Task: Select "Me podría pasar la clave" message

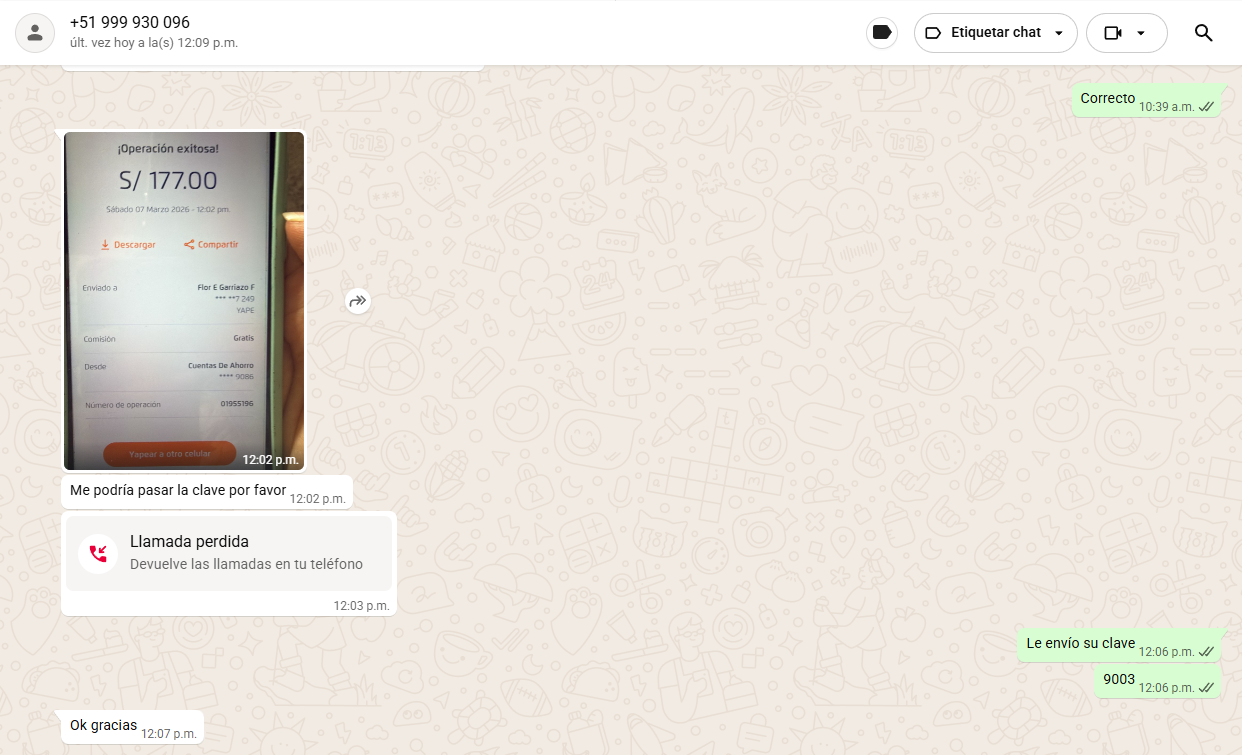Action: [178, 491]
